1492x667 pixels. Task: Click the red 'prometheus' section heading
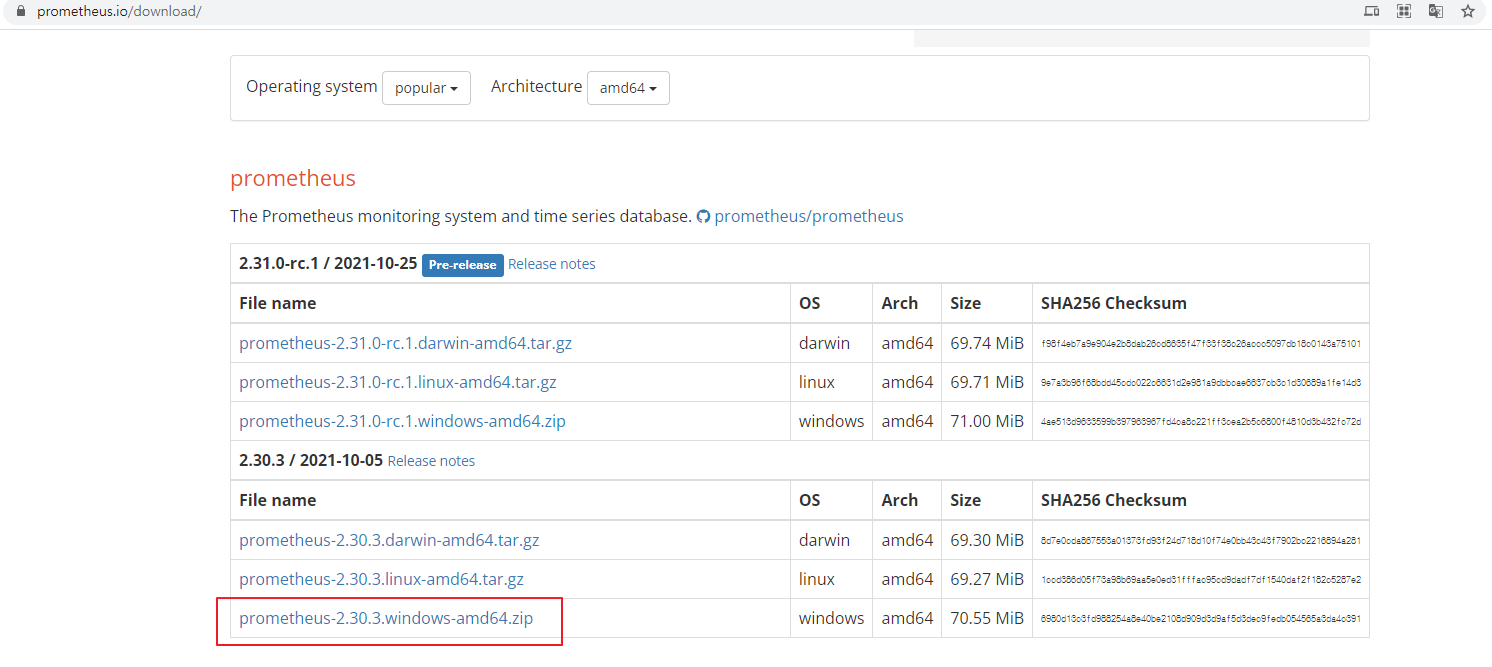pyautogui.click(x=293, y=178)
